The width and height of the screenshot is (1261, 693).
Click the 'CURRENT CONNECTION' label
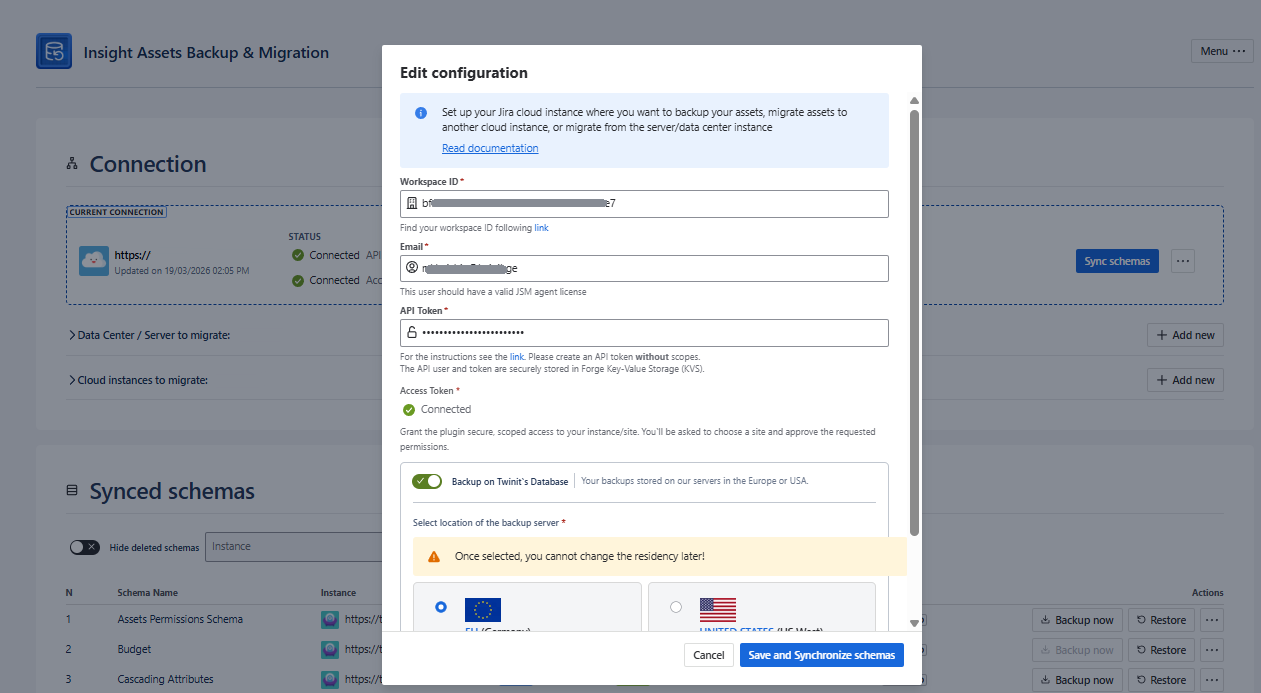click(x=116, y=212)
